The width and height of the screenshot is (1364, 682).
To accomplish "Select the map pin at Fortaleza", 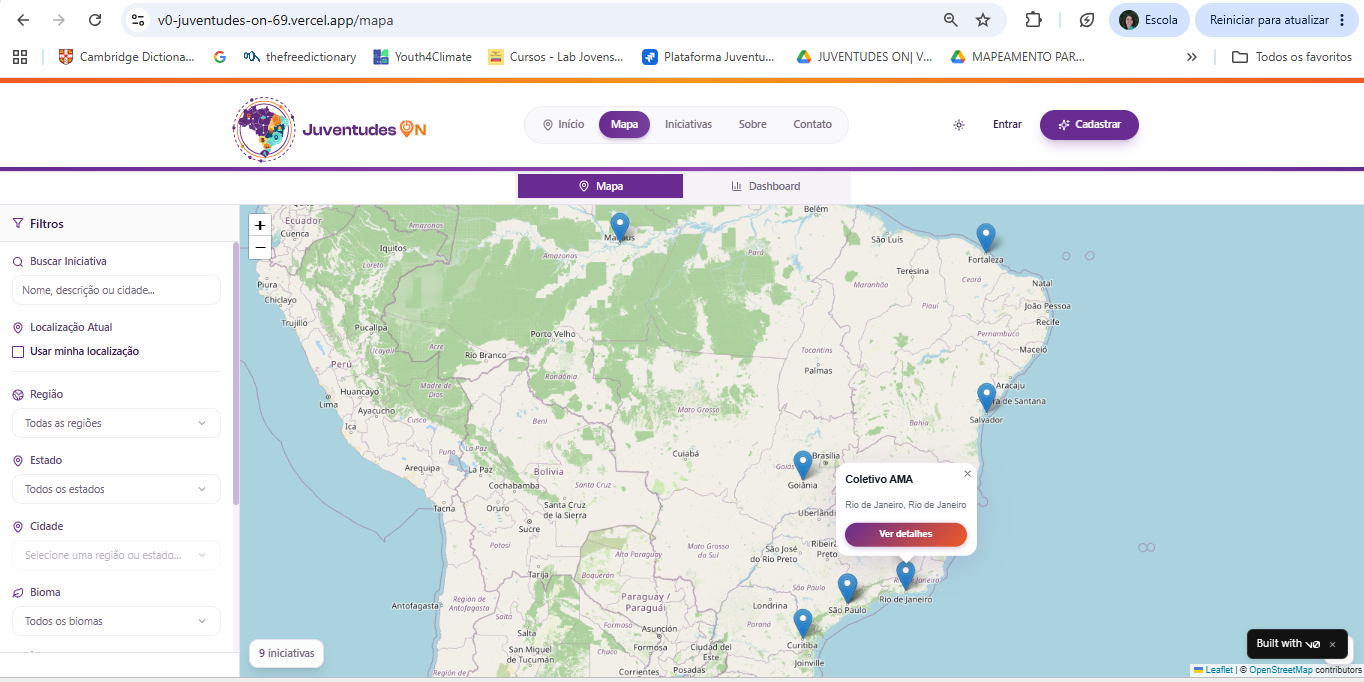I will [x=986, y=238].
